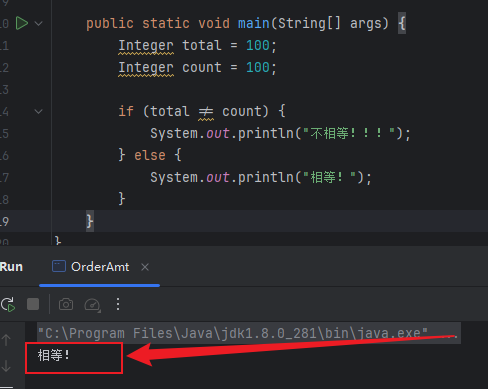This screenshot has height=389, width=488.
Task: Click the Integer type on the total line
Action: pyautogui.click(x=146, y=46)
